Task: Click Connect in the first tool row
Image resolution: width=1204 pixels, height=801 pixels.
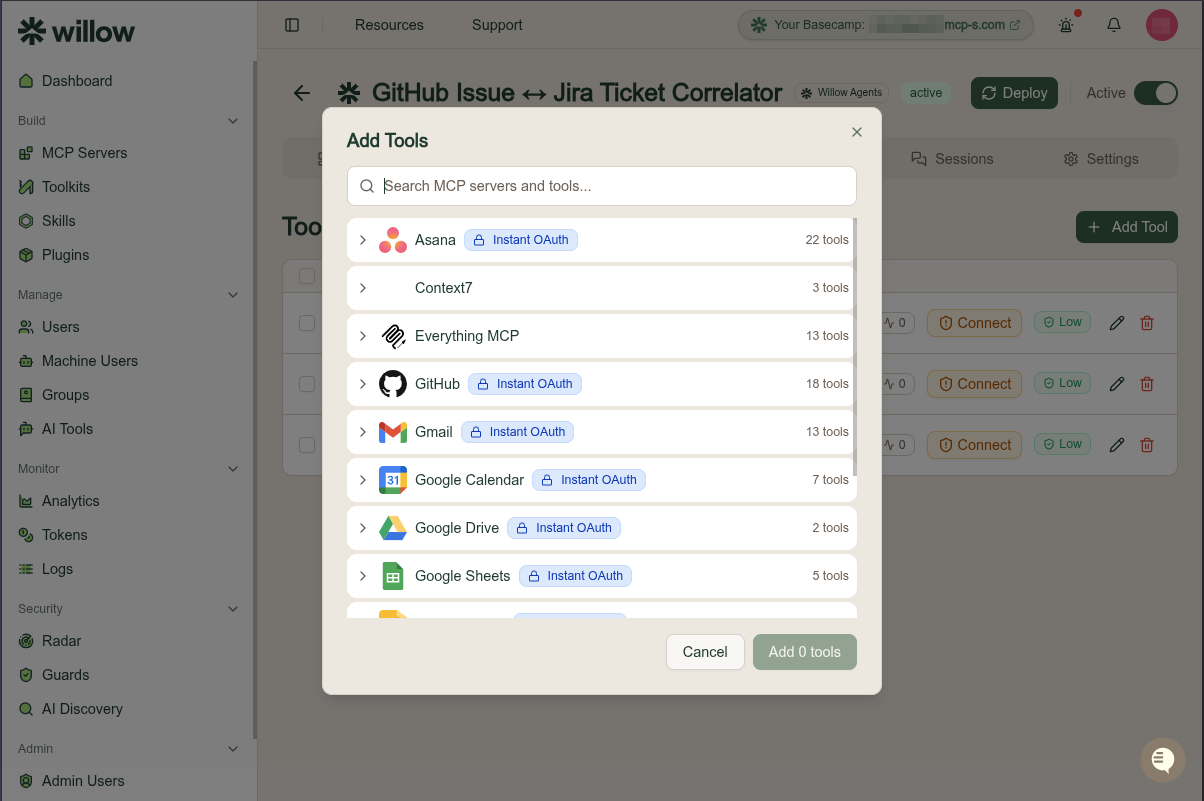Action: pyautogui.click(x=974, y=323)
